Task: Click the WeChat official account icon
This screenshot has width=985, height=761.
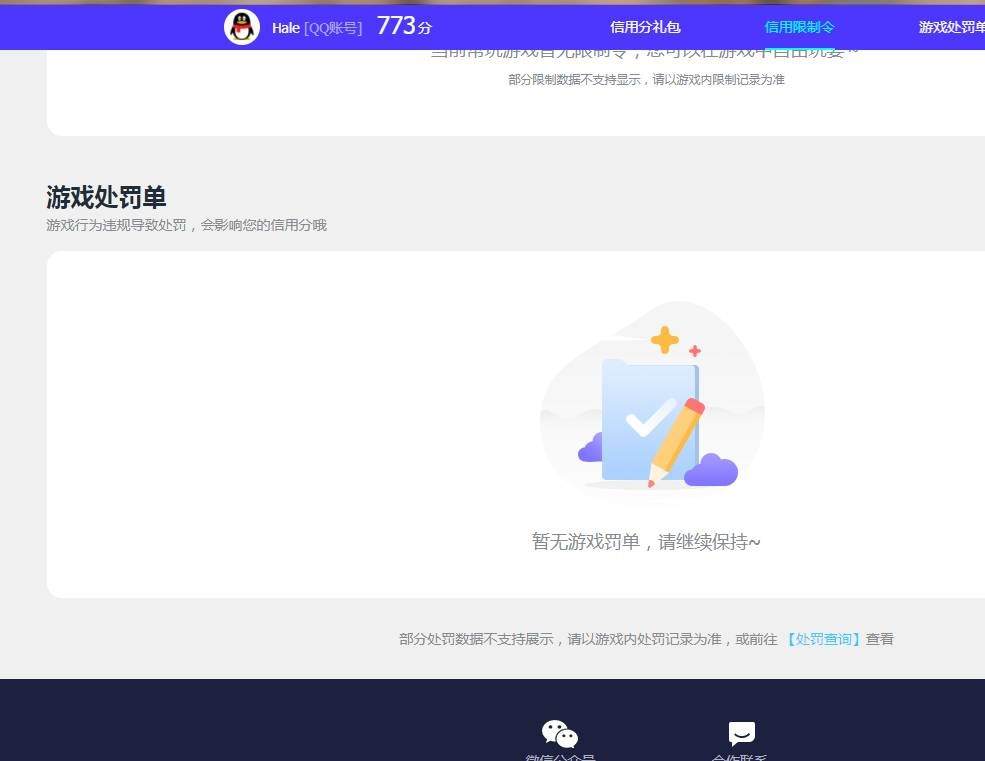Action: 560,734
